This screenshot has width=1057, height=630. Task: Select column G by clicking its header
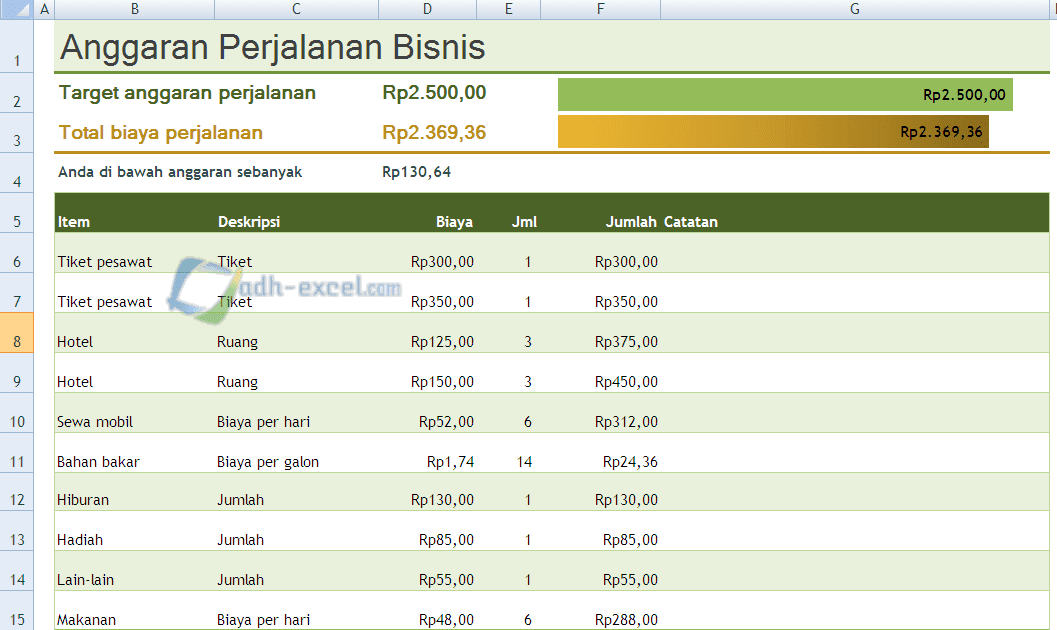(855, 9)
